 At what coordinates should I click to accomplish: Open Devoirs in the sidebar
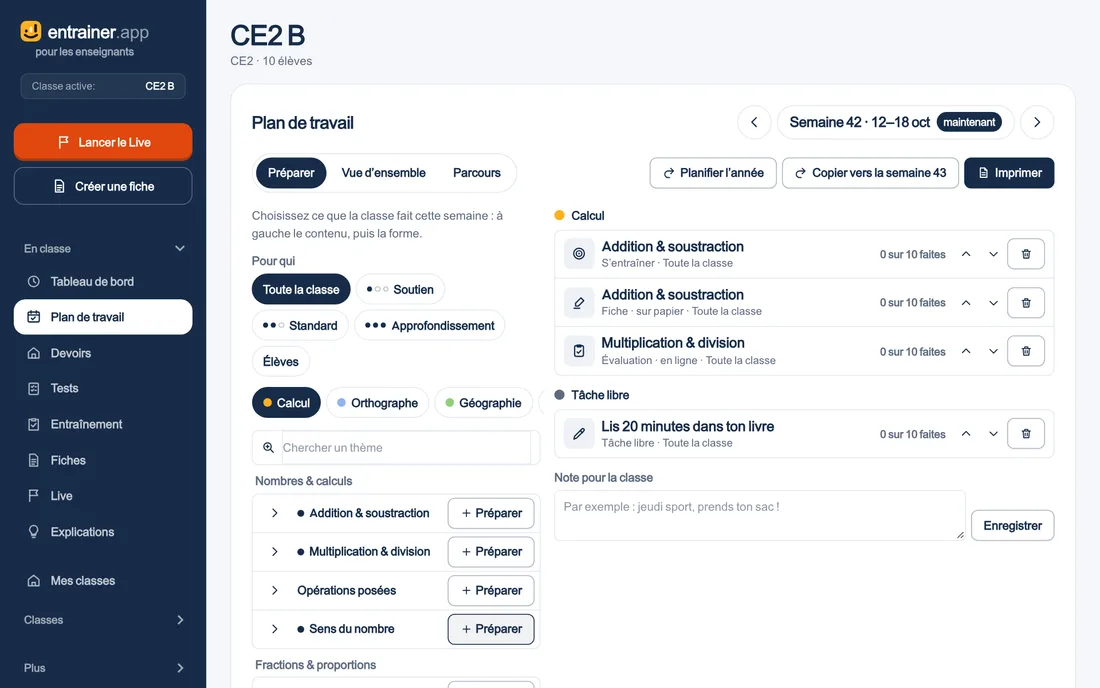pos(103,353)
